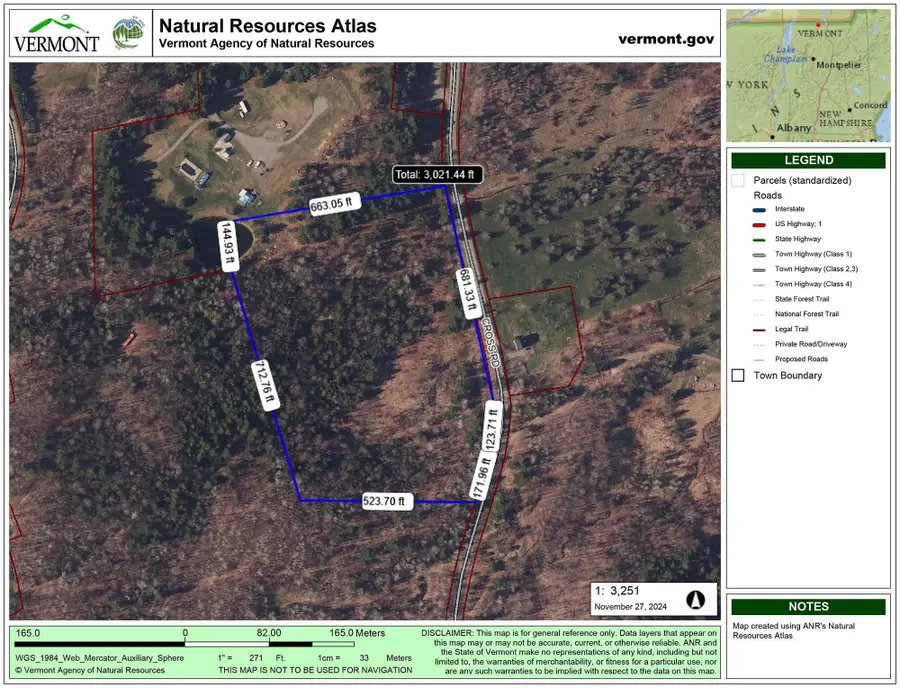Open the vermont.gov link
This screenshot has width=900, height=688.
tap(666, 38)
